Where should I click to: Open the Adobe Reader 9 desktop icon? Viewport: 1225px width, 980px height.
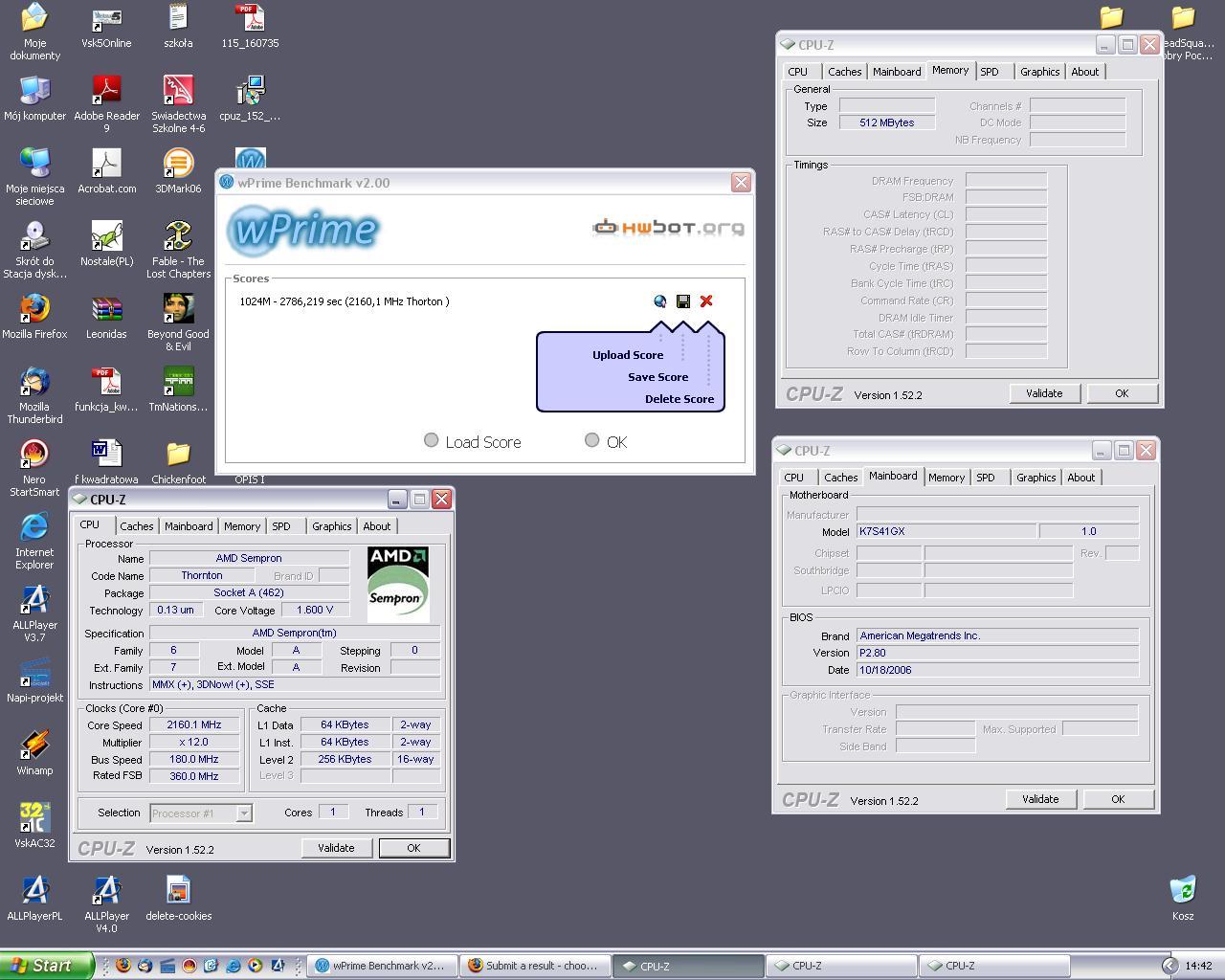[x=106, y=104]
